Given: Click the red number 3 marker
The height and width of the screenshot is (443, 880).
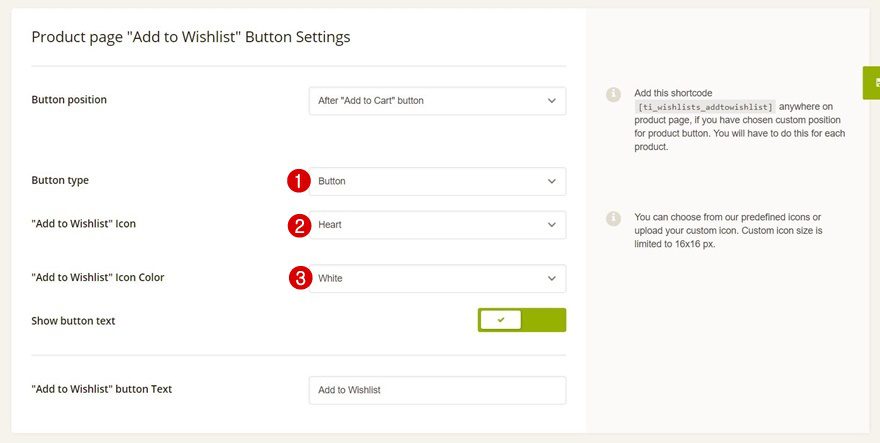Looking at the screenshot, I should click(298, 278).
